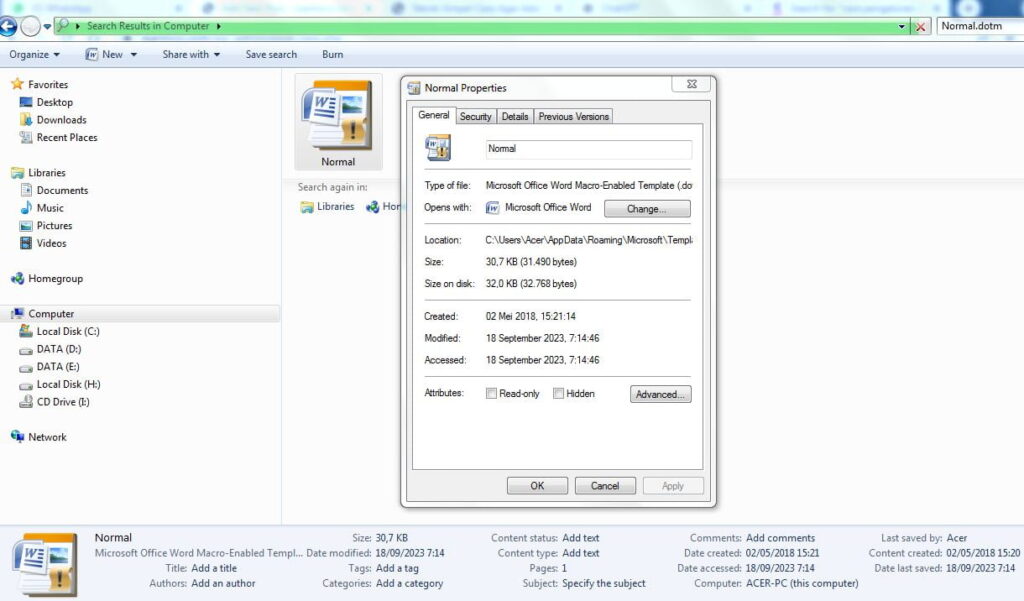The image size is (1024, 601).
Task: Click the Advanced... attributes button
Action: [660, 394]
